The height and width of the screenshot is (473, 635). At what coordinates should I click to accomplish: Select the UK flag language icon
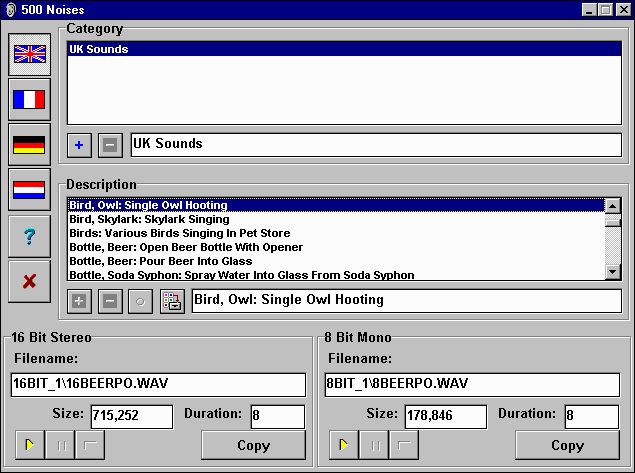point(29,54)
